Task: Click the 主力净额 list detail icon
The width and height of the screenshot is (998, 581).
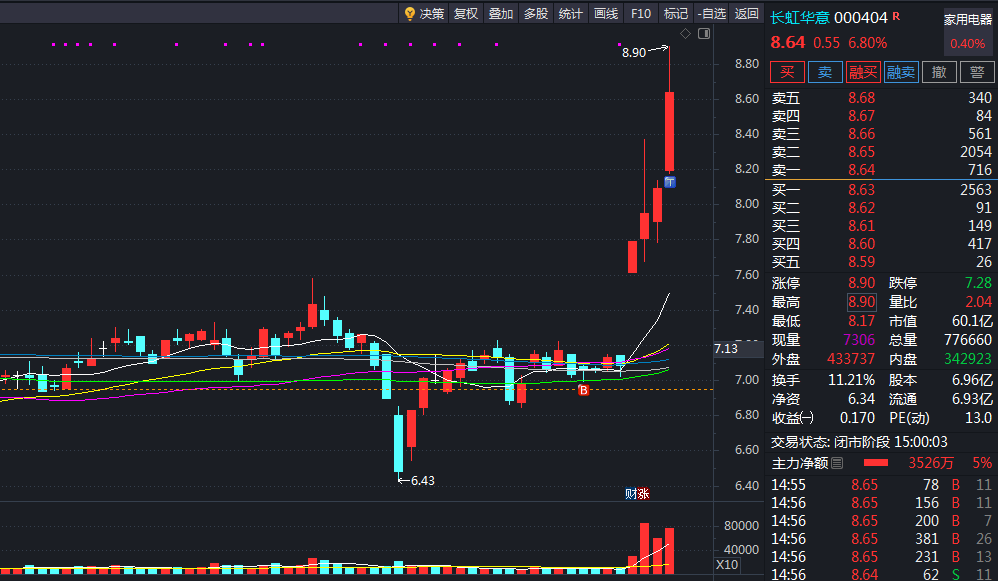Action: [838, 463]
